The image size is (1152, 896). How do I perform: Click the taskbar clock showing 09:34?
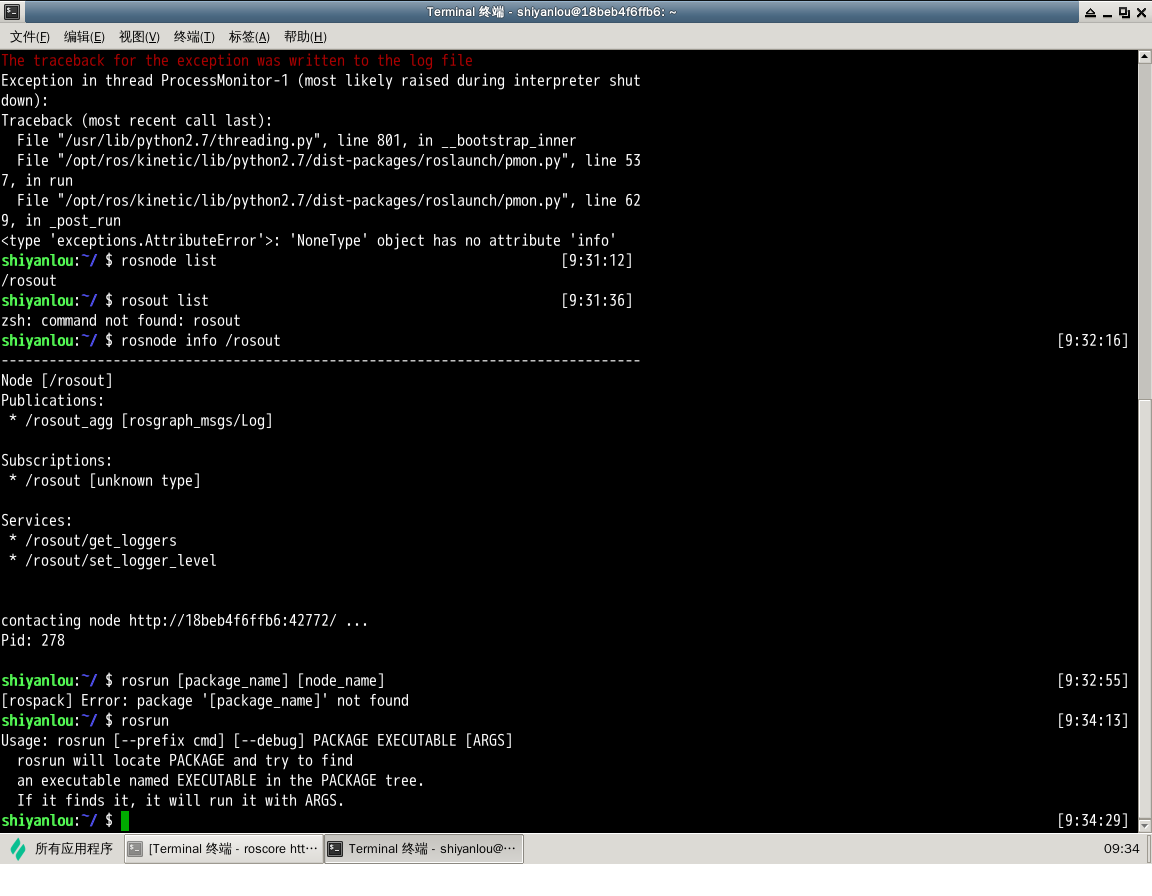pos(1121,849)
